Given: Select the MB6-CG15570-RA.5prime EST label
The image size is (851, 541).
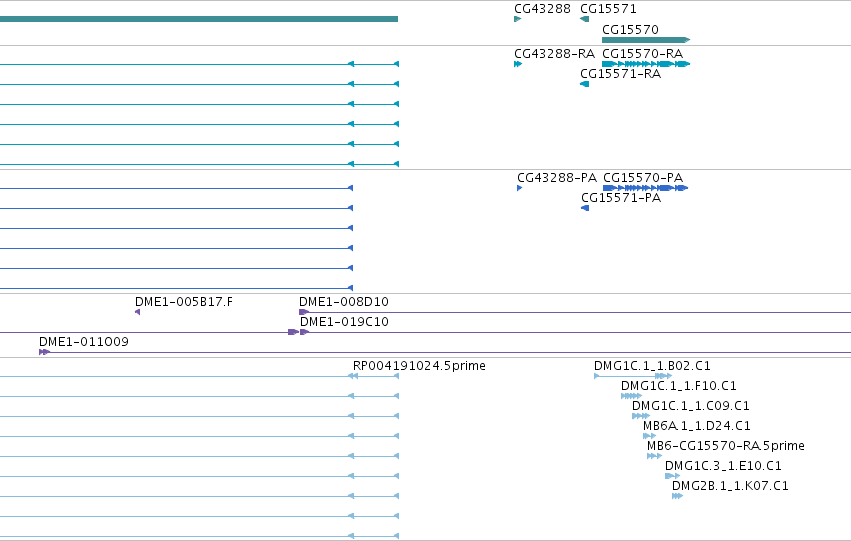Looking at the screenshot, I should pos(726,446).
